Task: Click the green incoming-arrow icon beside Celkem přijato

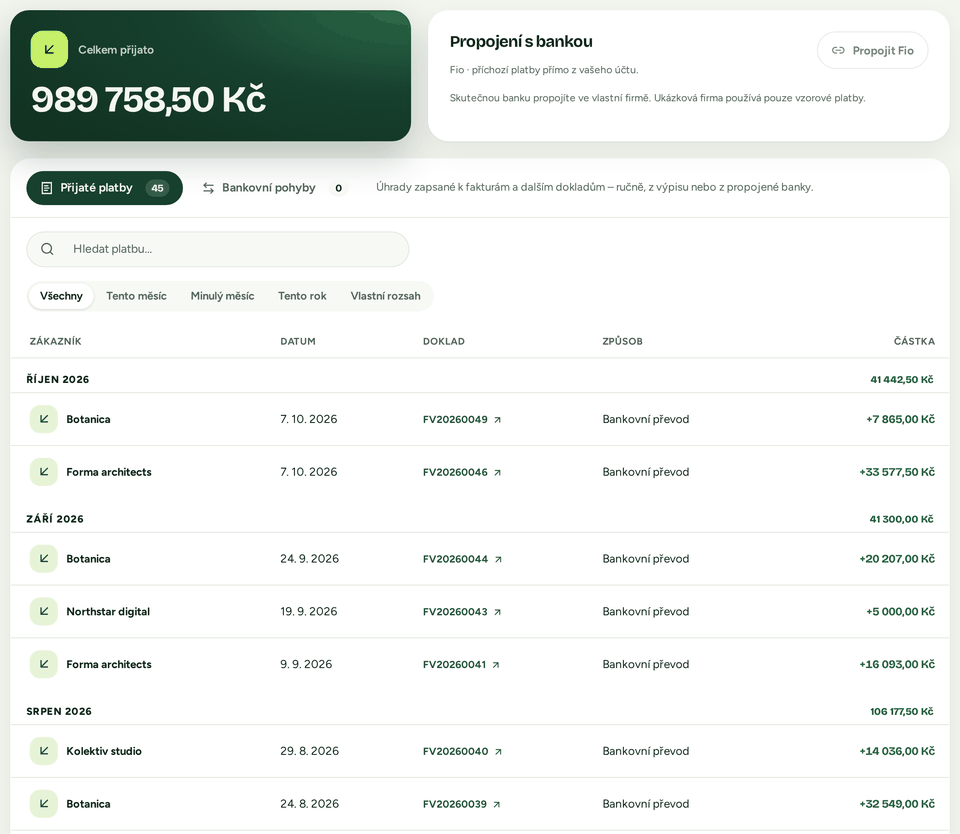Action: coord(49,50)
